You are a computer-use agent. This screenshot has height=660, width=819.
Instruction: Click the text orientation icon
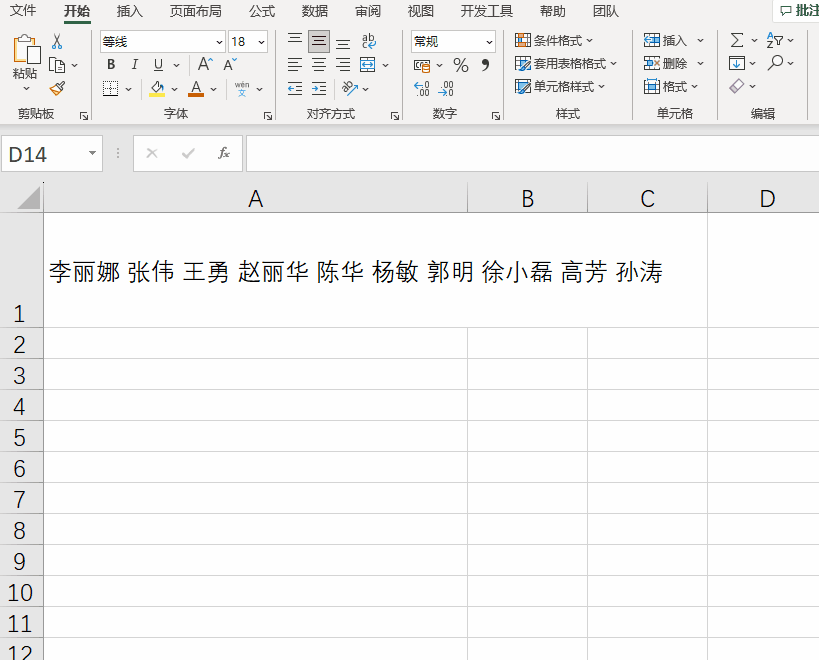[349, 88]
